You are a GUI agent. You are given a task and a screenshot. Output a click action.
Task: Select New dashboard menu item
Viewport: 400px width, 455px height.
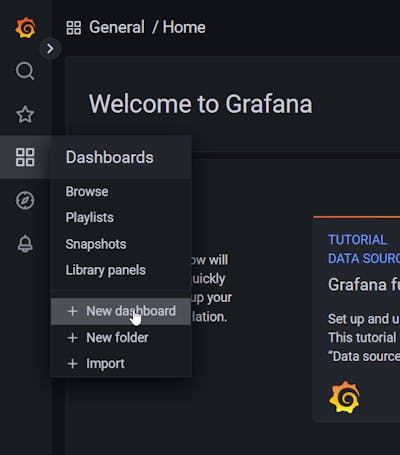point(121,311)
